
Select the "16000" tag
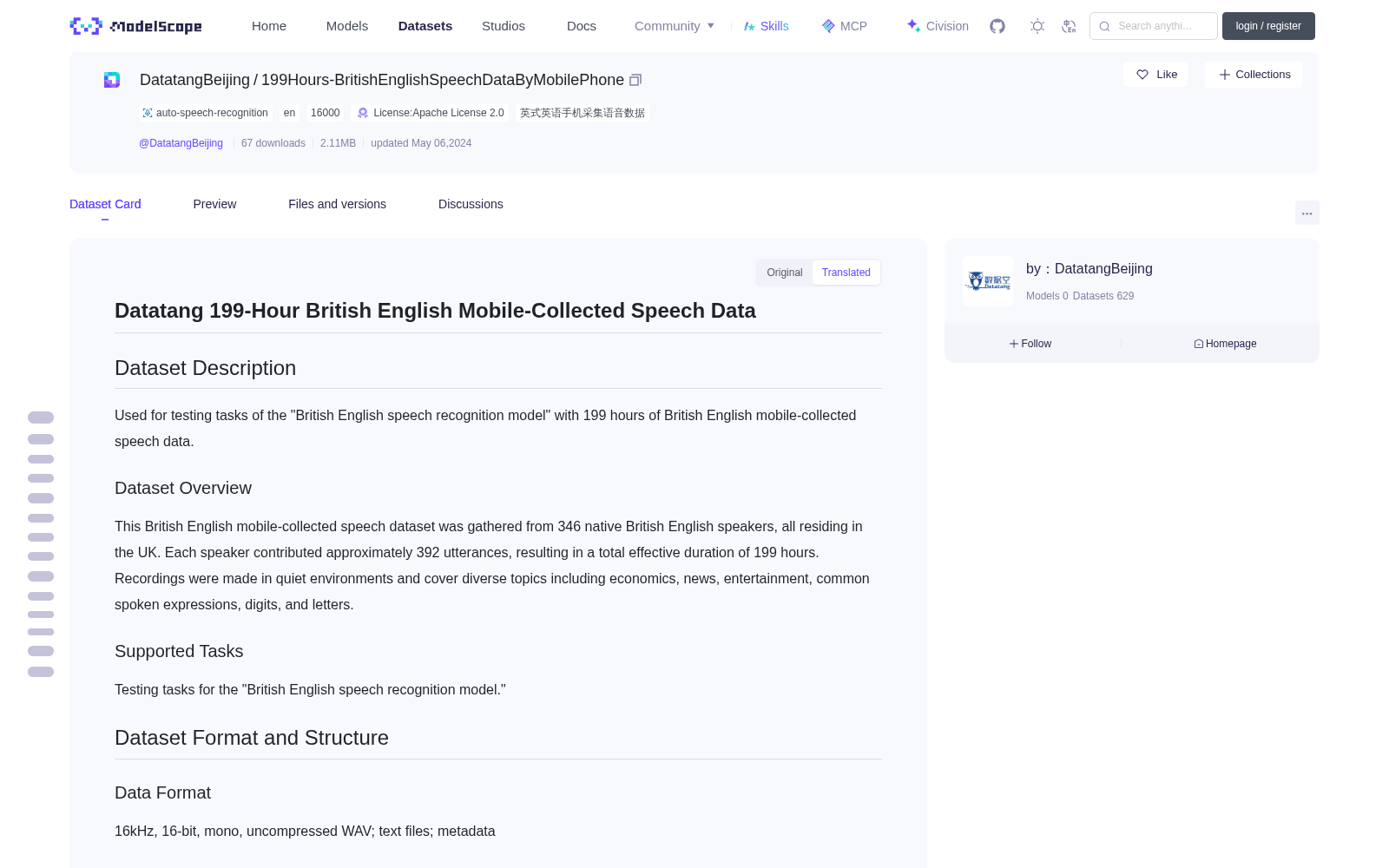coord(326,113)
